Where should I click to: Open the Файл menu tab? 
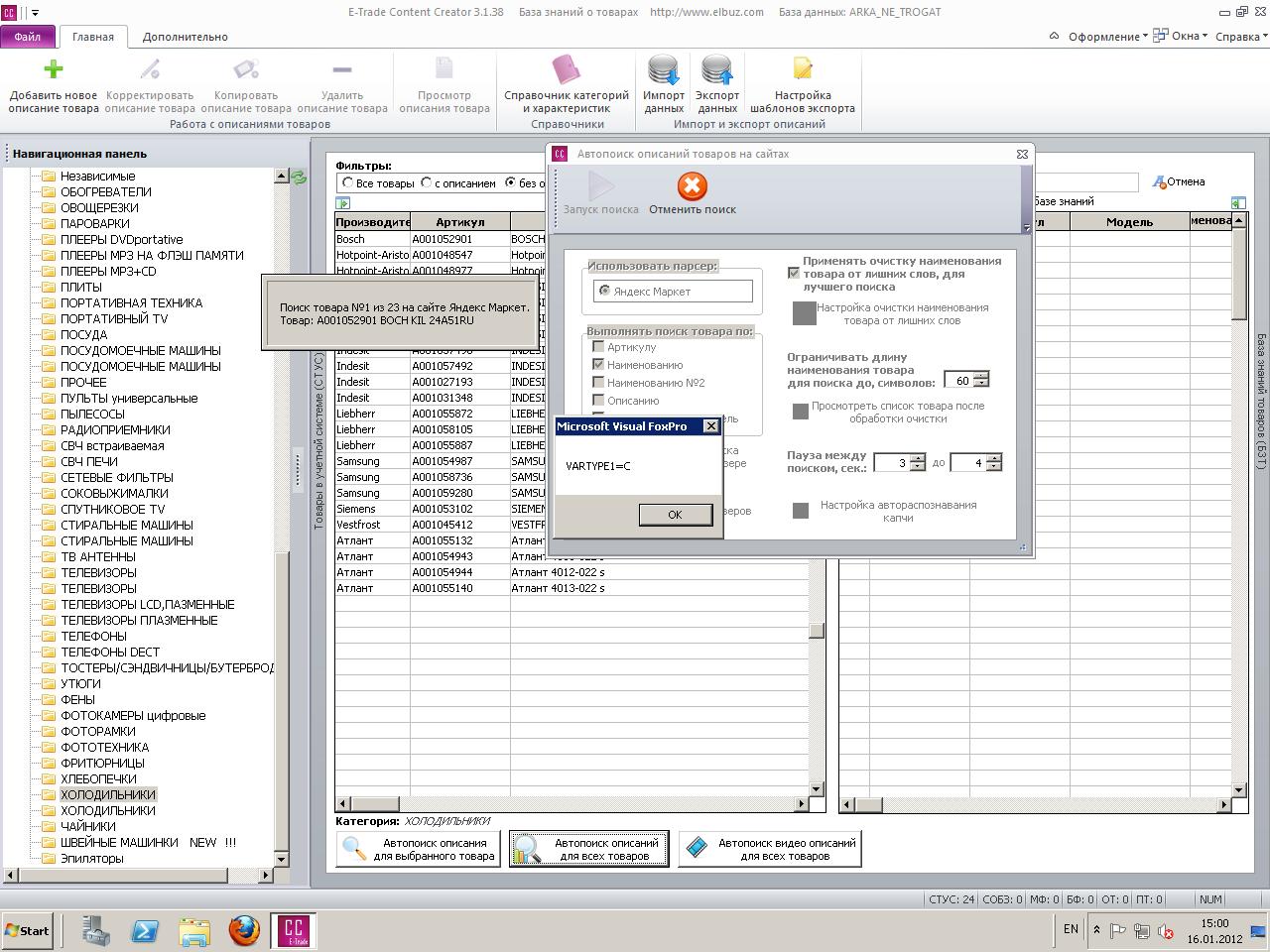pos(28,37)
